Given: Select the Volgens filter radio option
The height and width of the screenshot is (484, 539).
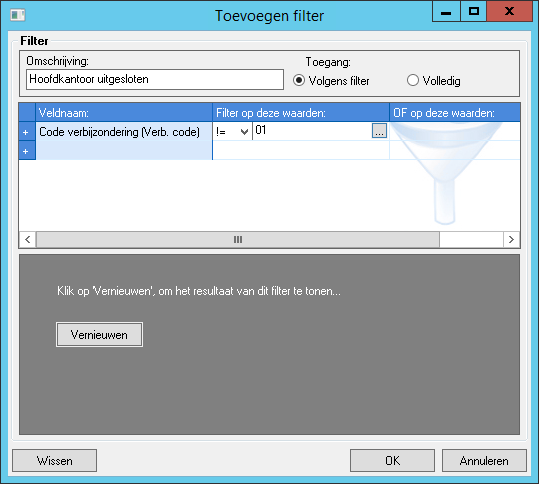Looking at the screenshot, I should click(299, 80).
